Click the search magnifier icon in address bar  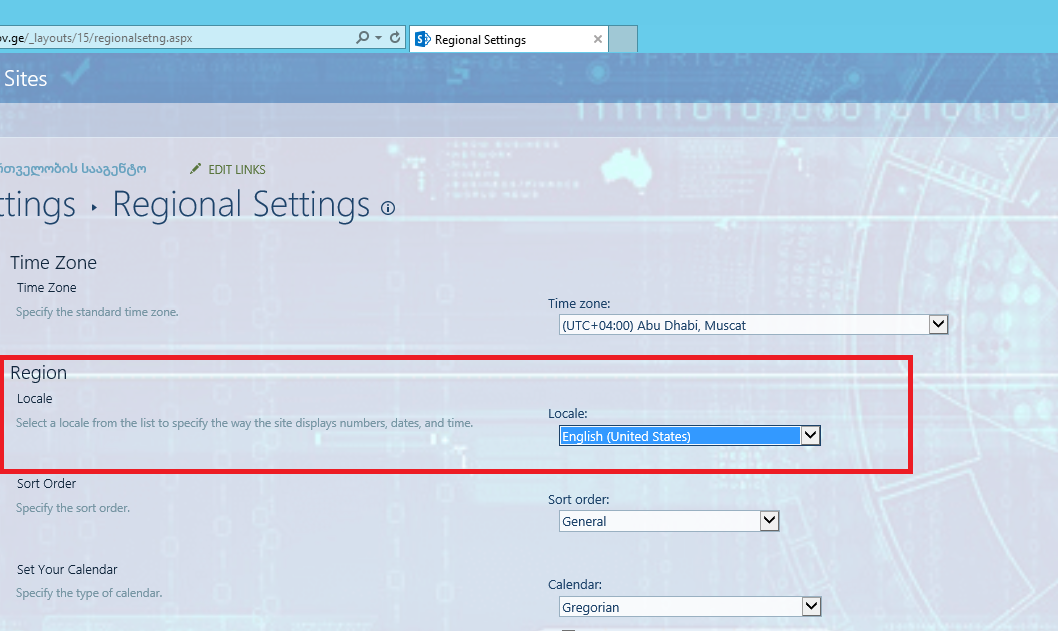pyautogui.click(x=362, y=38)
